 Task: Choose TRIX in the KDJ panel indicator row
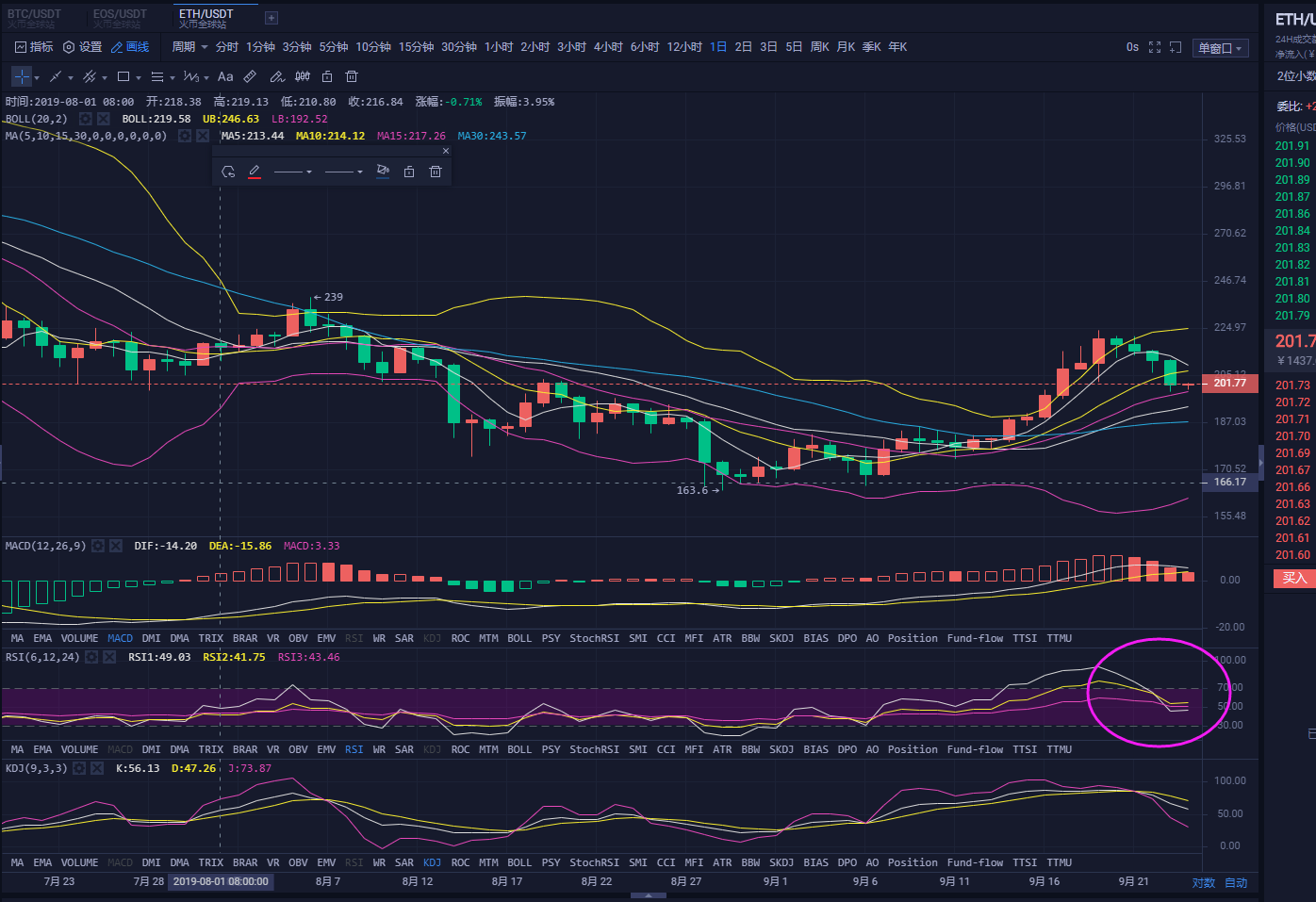(211, 862)
